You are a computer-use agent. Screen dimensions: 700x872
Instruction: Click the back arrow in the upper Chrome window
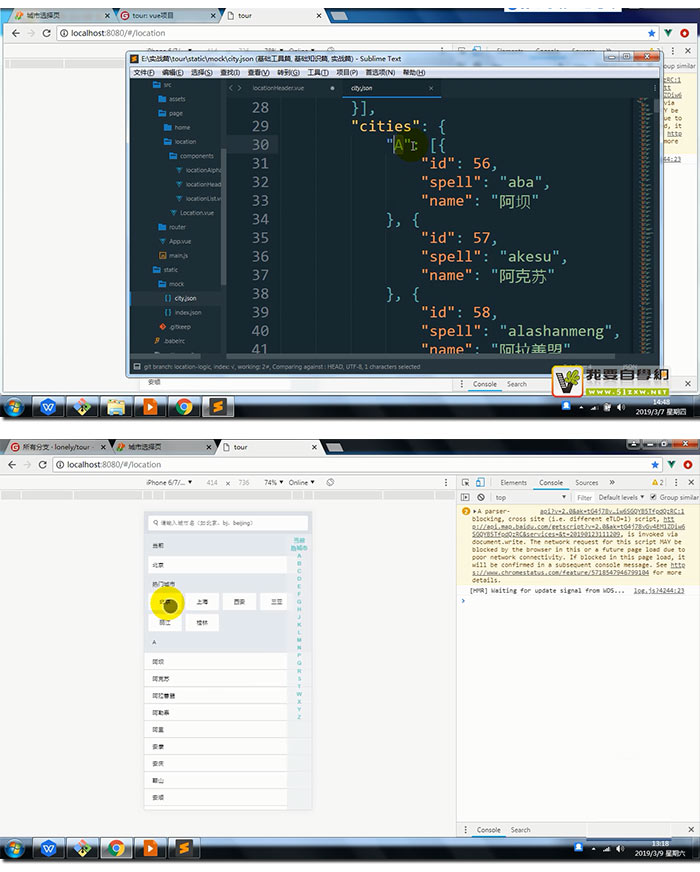[16, 33]
